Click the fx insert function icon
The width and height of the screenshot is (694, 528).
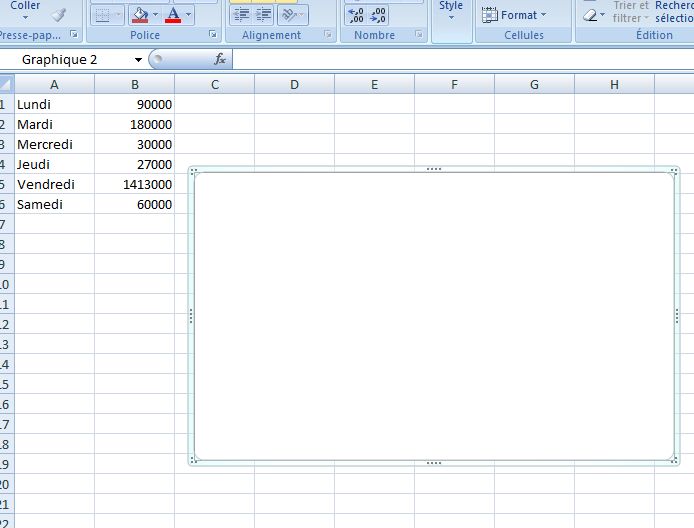coord(220,60)
